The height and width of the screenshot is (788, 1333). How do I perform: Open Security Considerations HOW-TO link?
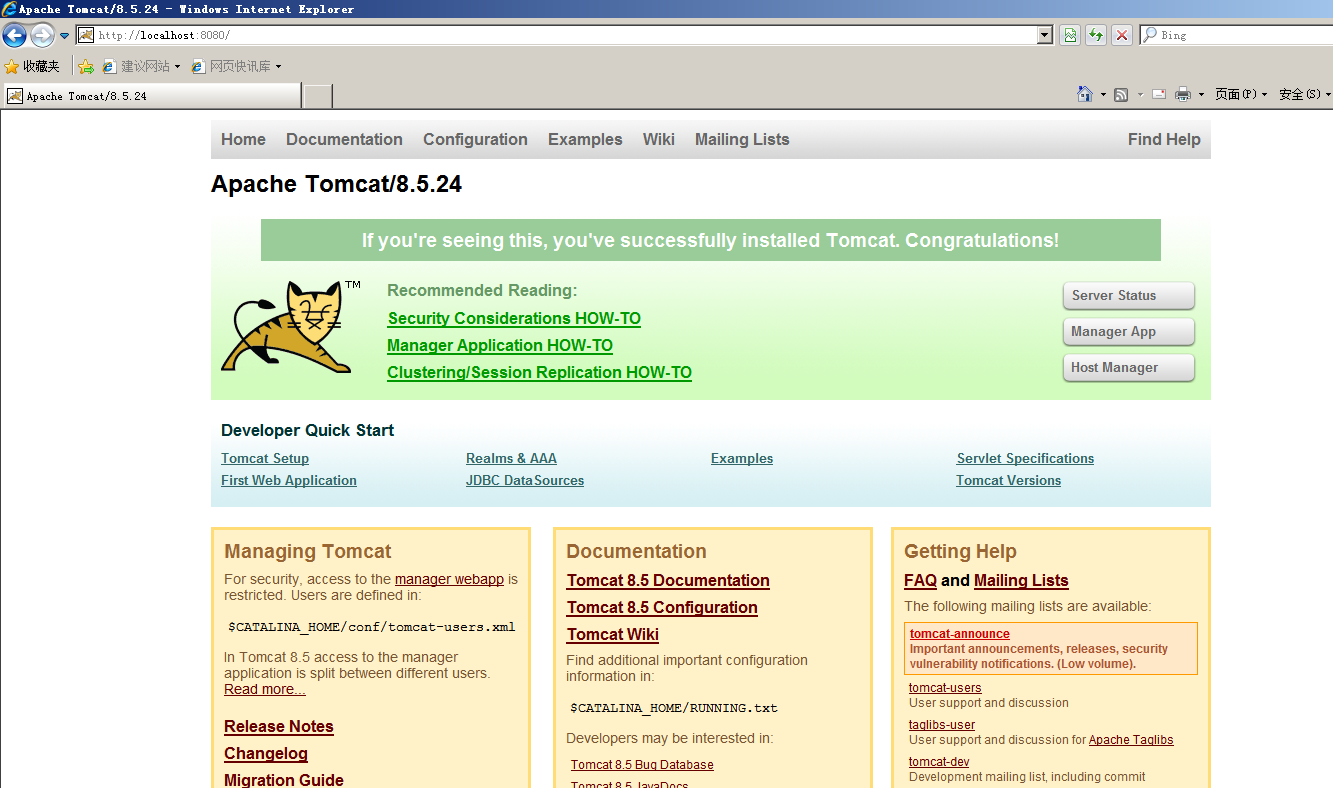514,318
